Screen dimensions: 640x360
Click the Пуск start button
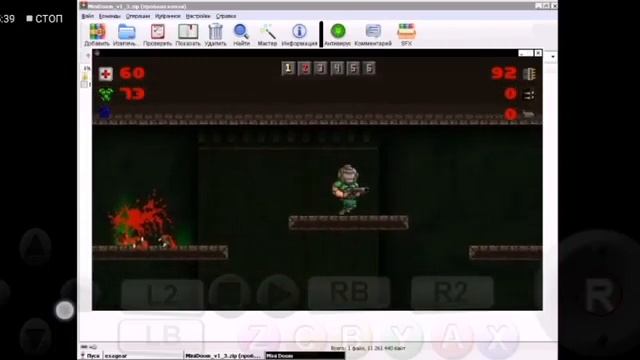(90, 356)
